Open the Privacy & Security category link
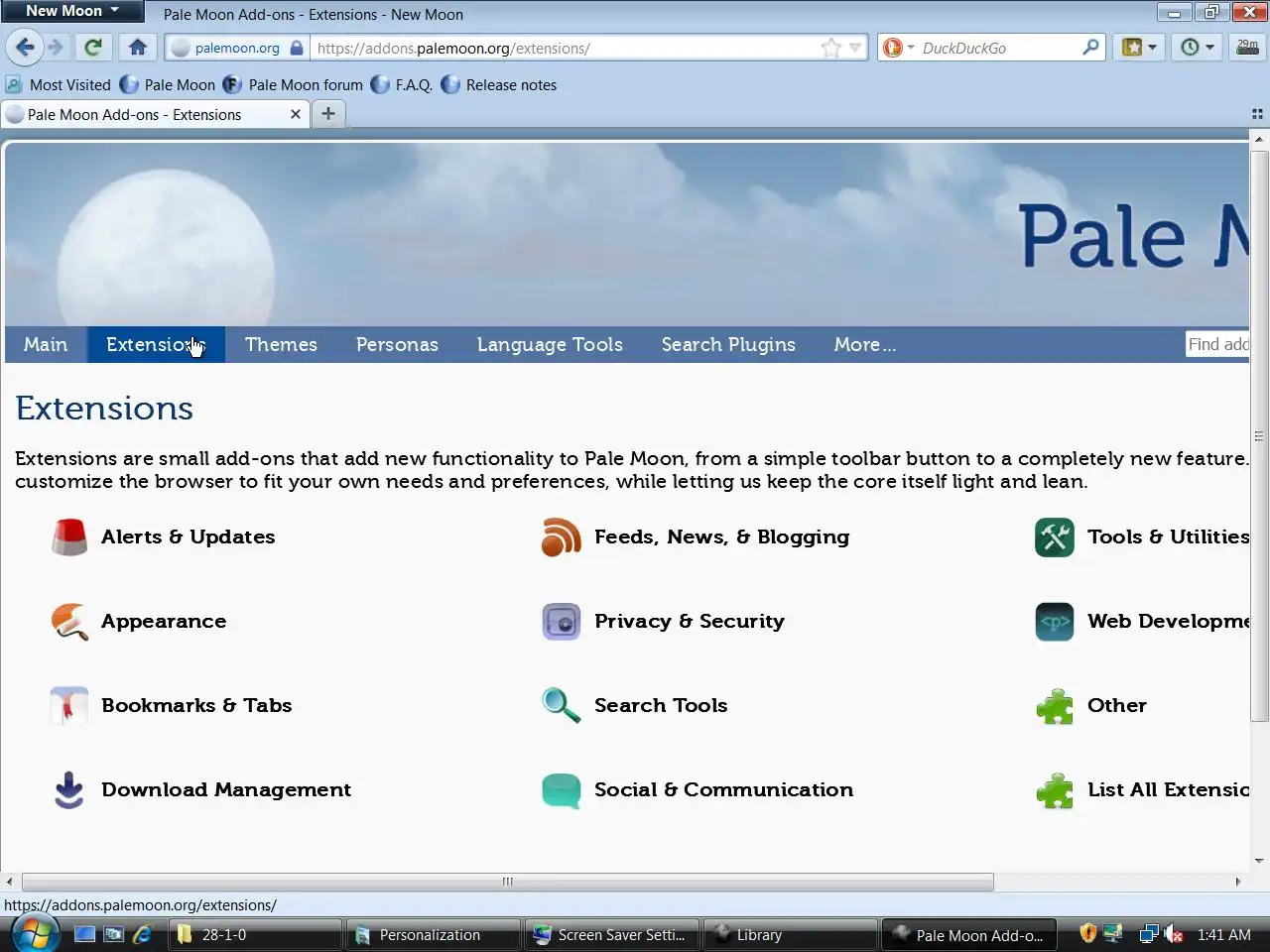The image size is (1270, 952). point(690,621)
